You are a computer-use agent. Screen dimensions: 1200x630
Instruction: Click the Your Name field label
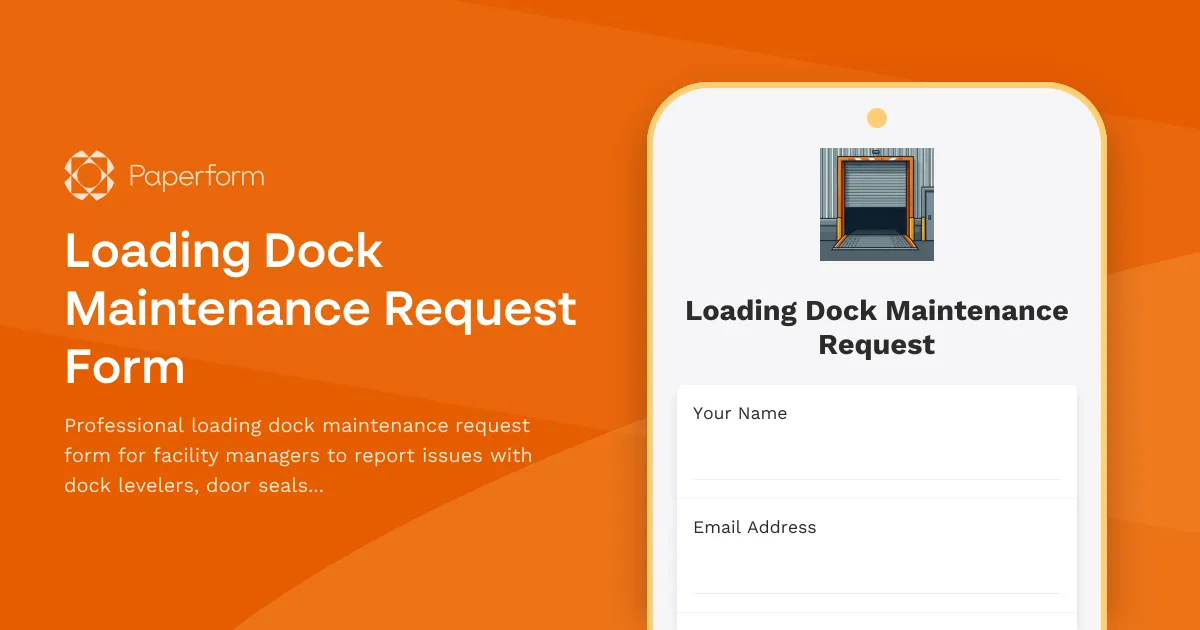click(x=740, y=413)
